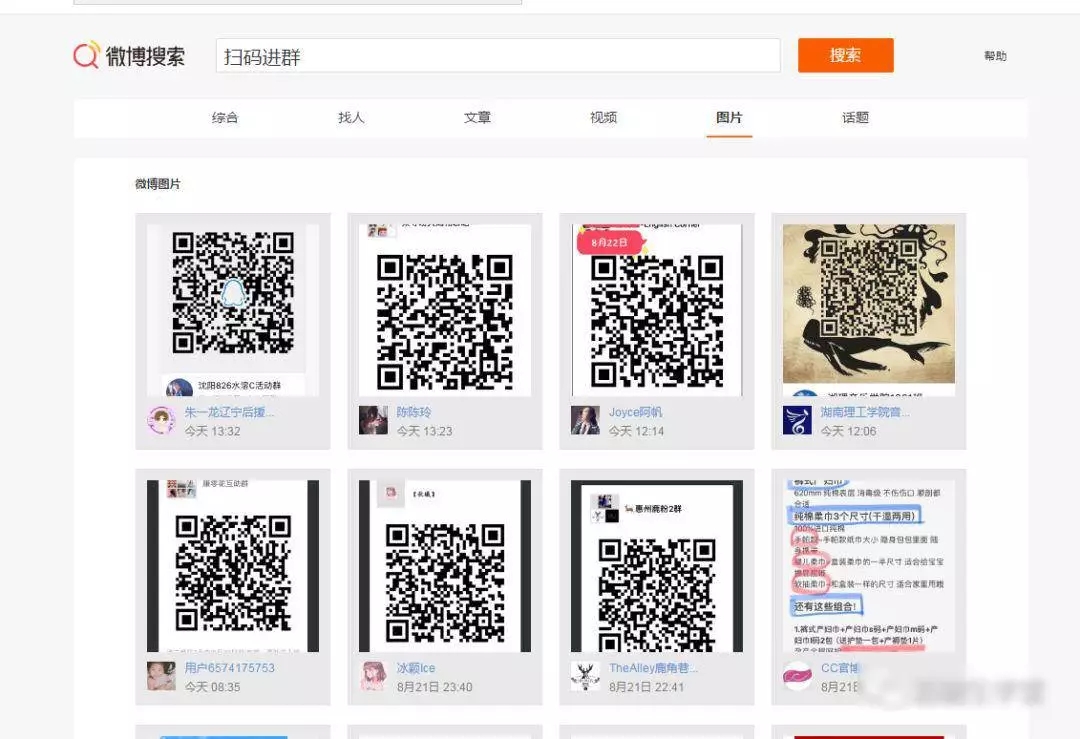Click timestamp 今天 12:14
The height and width of the screenshot is (739, 1080).
pos(636,431)
